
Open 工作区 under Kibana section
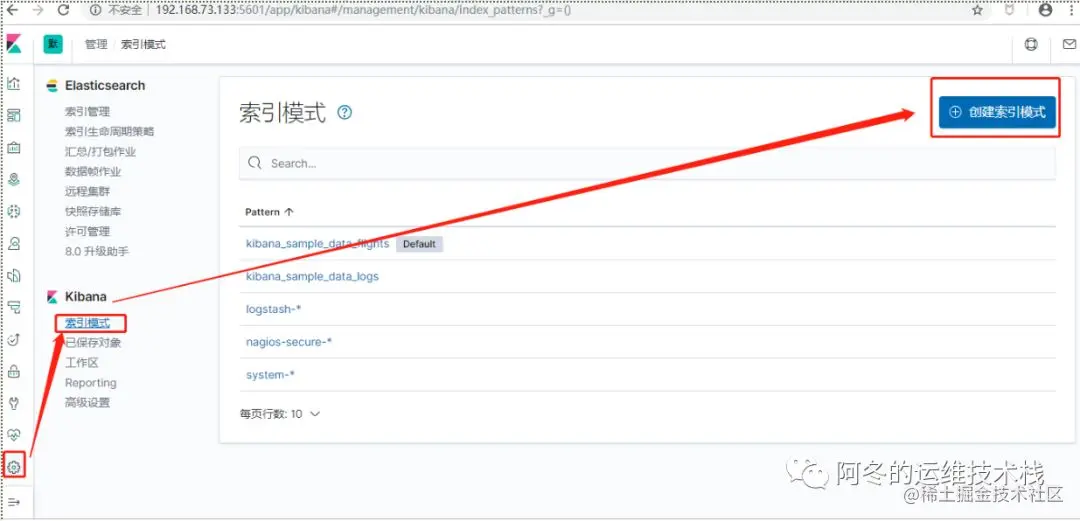(x=82, y=362)
